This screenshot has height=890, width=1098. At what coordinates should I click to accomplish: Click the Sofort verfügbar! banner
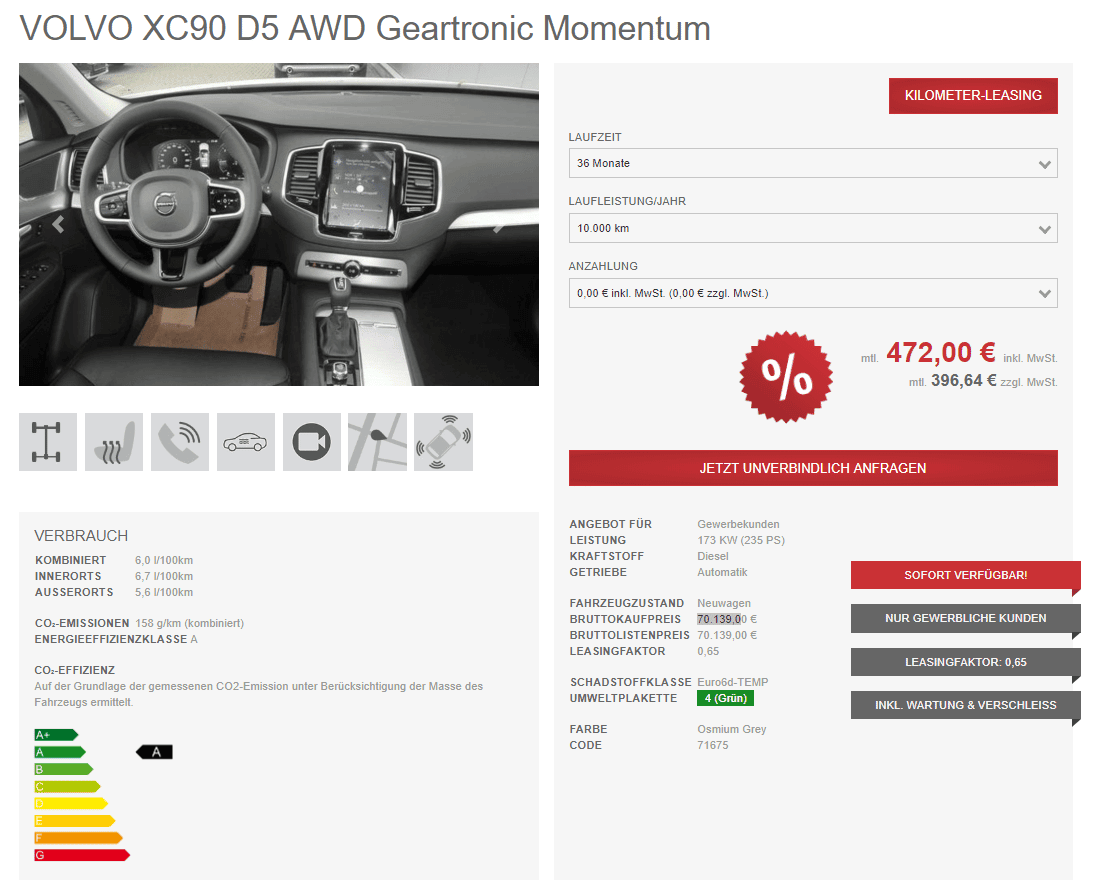point(966,576)
